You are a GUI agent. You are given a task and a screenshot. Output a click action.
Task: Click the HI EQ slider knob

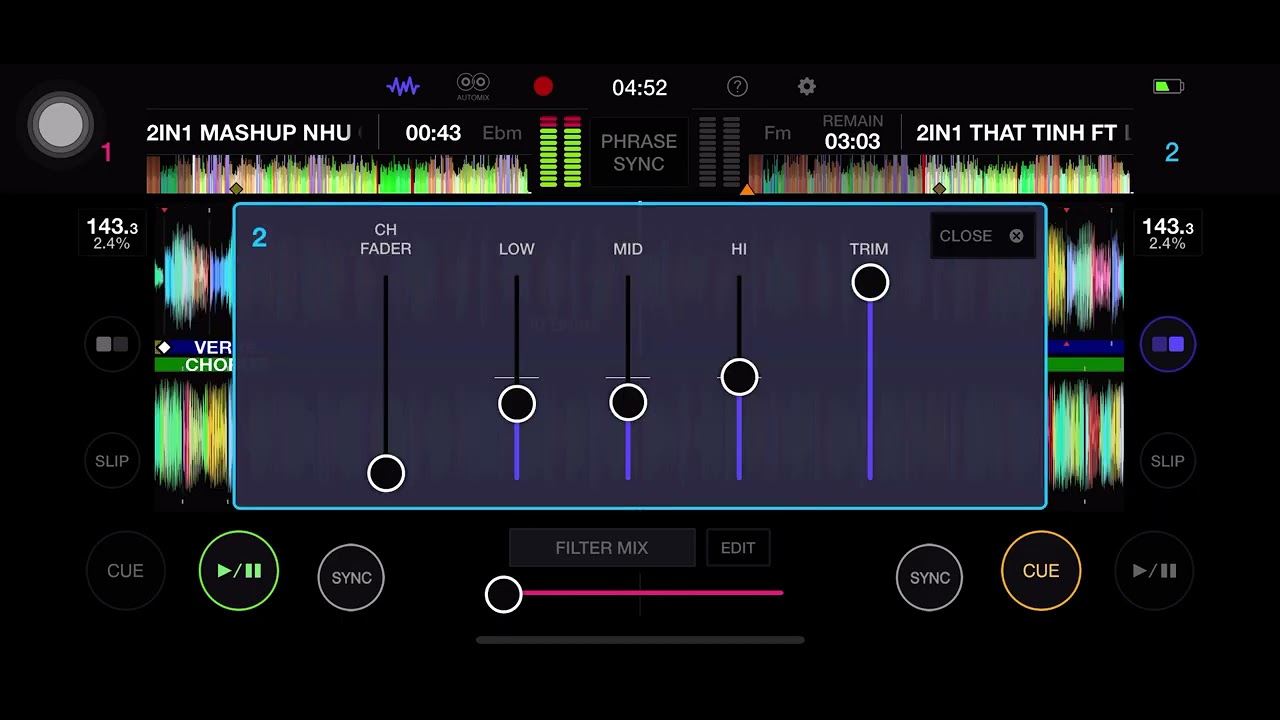click(x=739, y=377)
